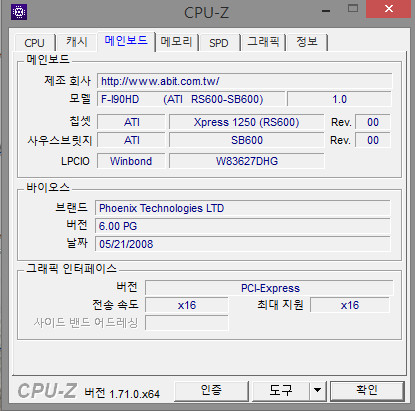Click the 도구 button
Image resolution: width=415 pixels, height=411 pixels.
click(281, 391)
